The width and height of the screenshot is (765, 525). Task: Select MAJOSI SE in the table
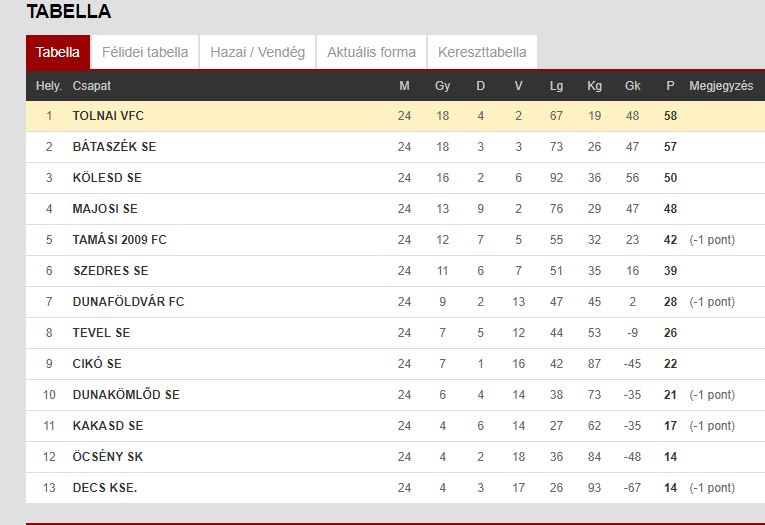[105, 209]
